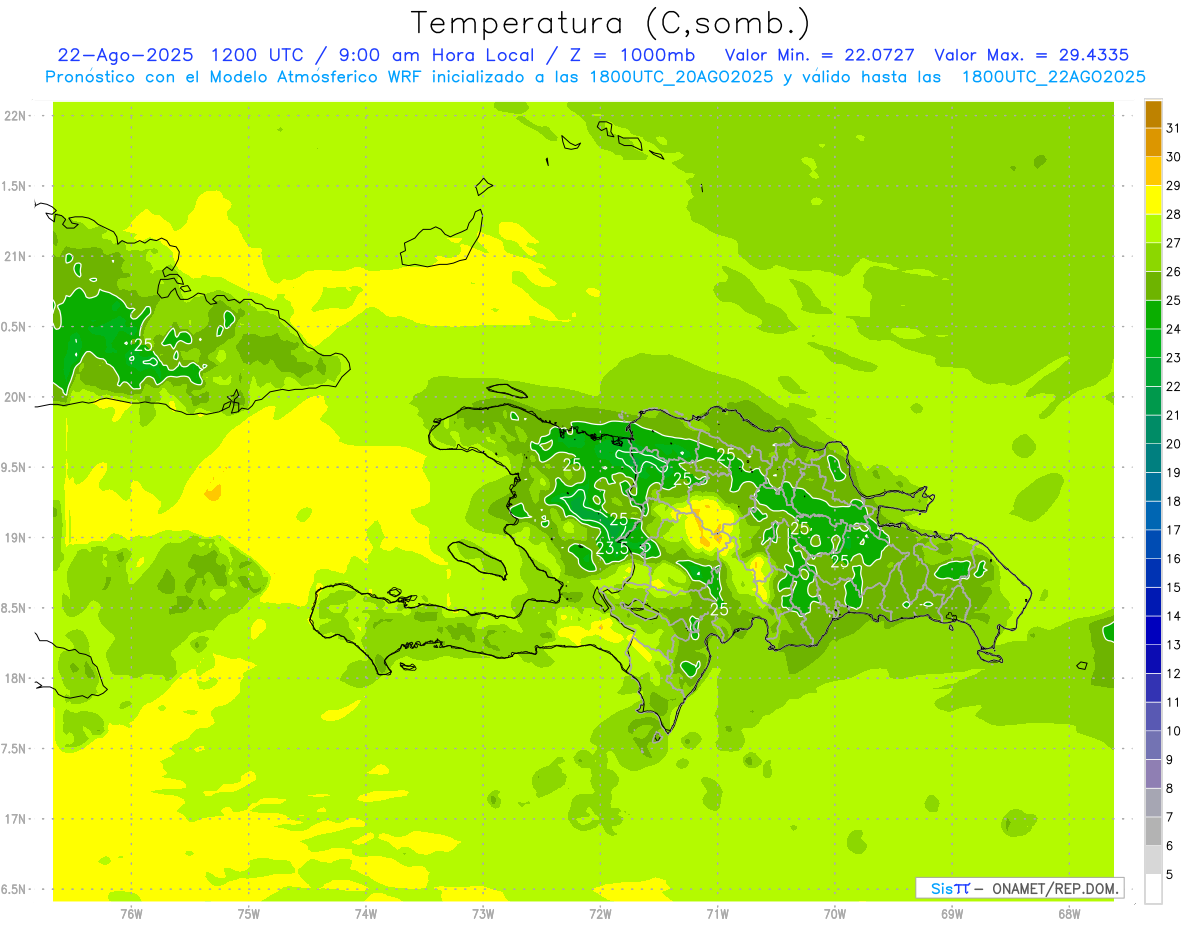
Task: Select "Valor Max. = 29.4335" value
Action: coord(1033,55)
